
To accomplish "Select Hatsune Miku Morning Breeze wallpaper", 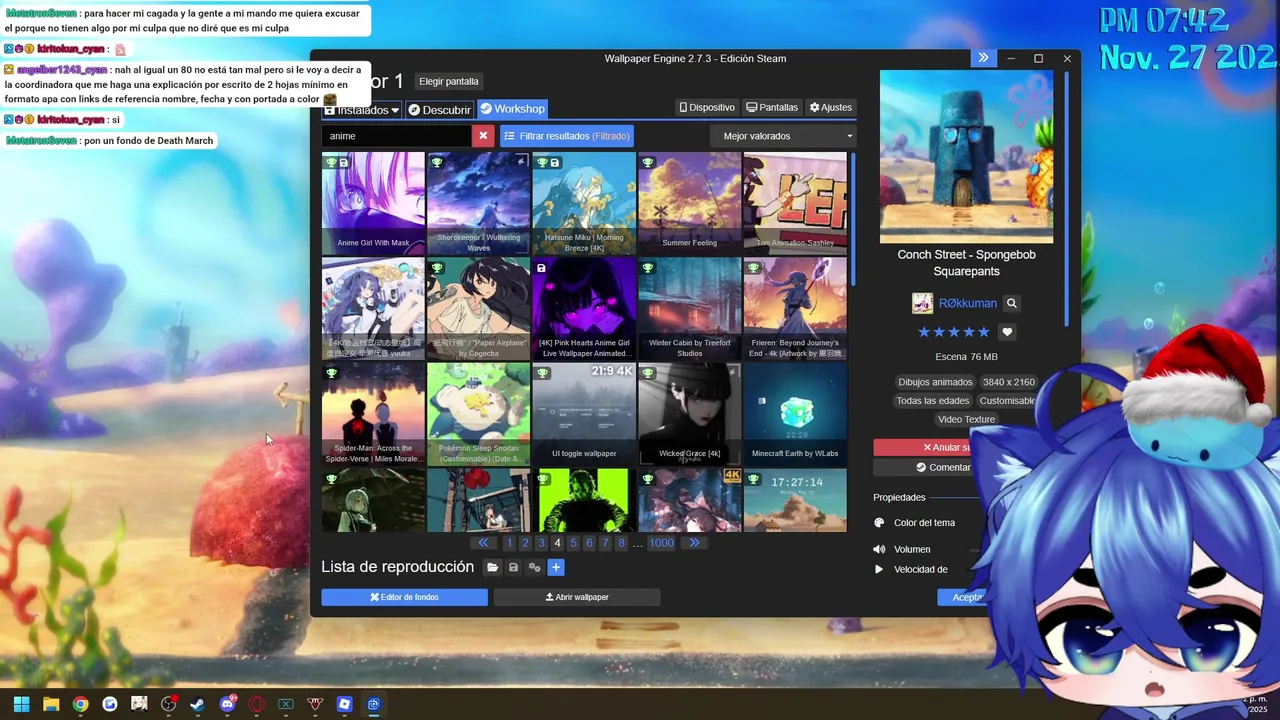I will pos(584,203).
